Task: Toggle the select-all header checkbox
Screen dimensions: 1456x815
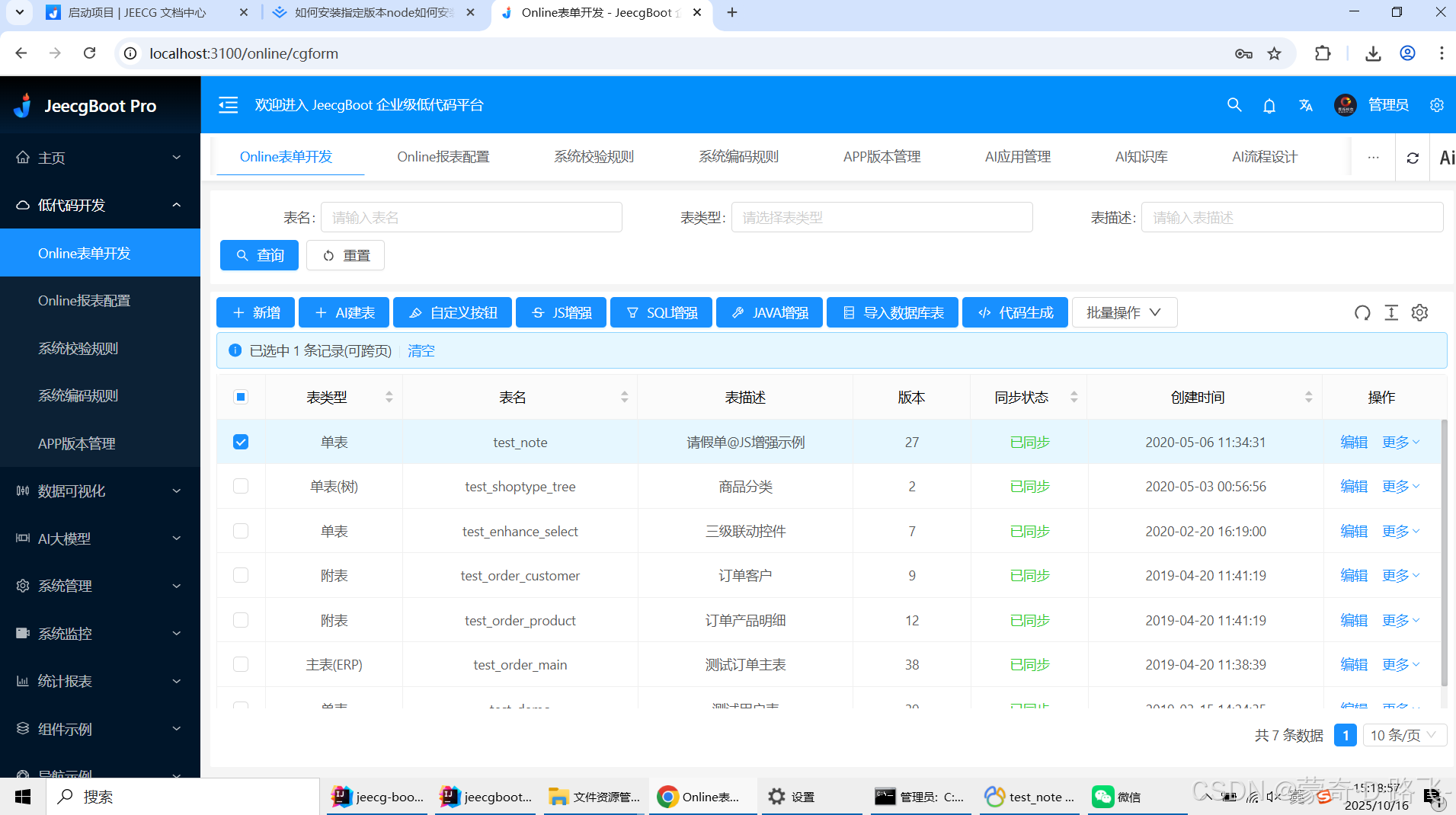Action: pyautogui.click(x=241, y=397)
